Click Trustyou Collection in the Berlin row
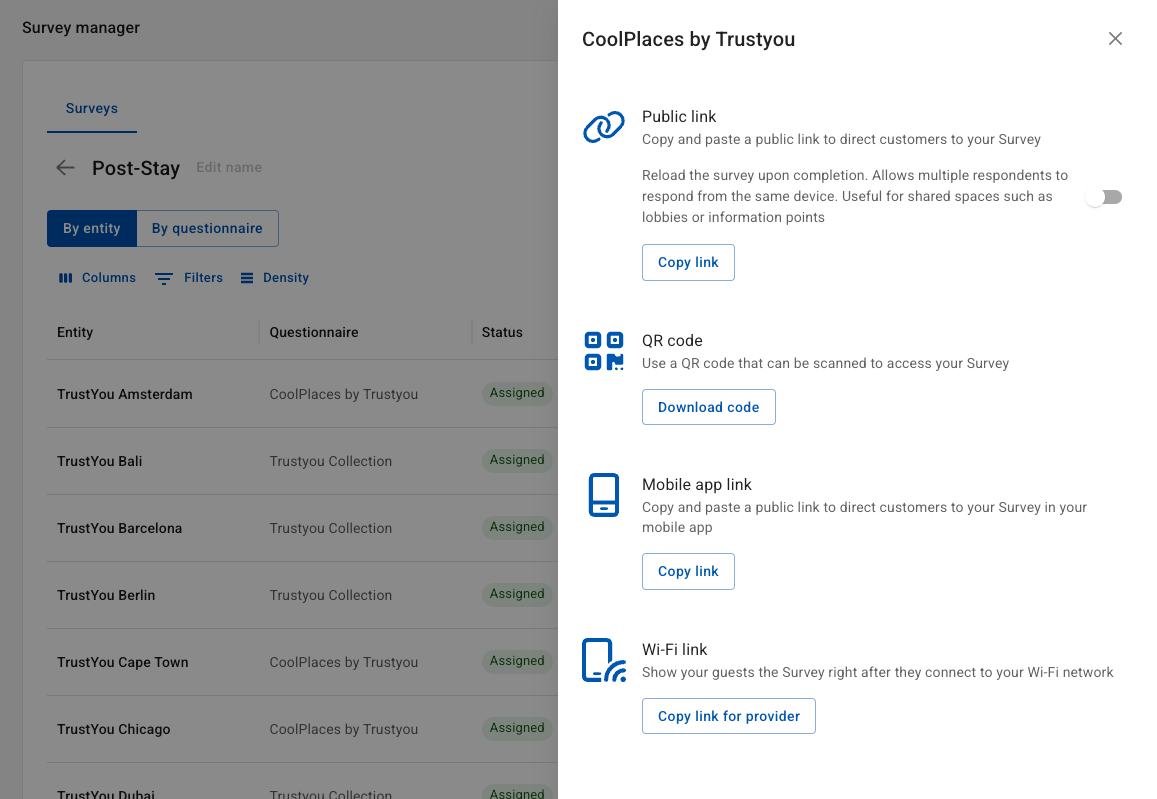The width and height of the screenshot is (1157, 799). [x=331, y=595]
